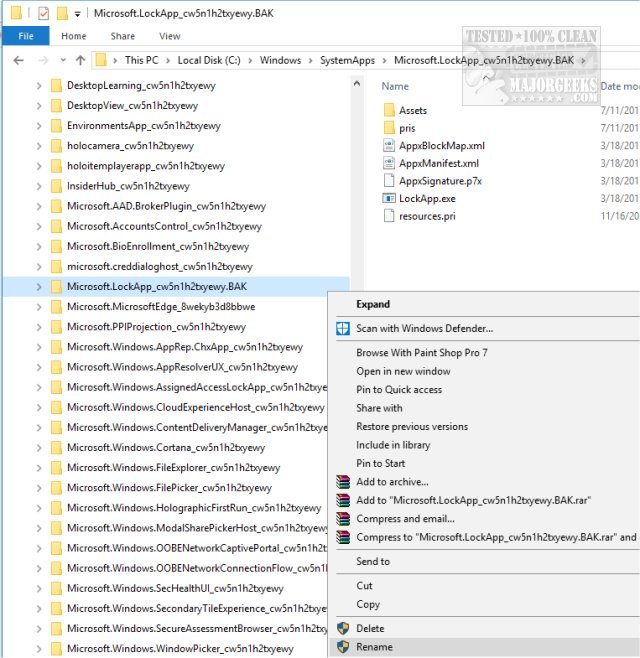
Task: Select resources.pri file name
Action: pos(427,216)
